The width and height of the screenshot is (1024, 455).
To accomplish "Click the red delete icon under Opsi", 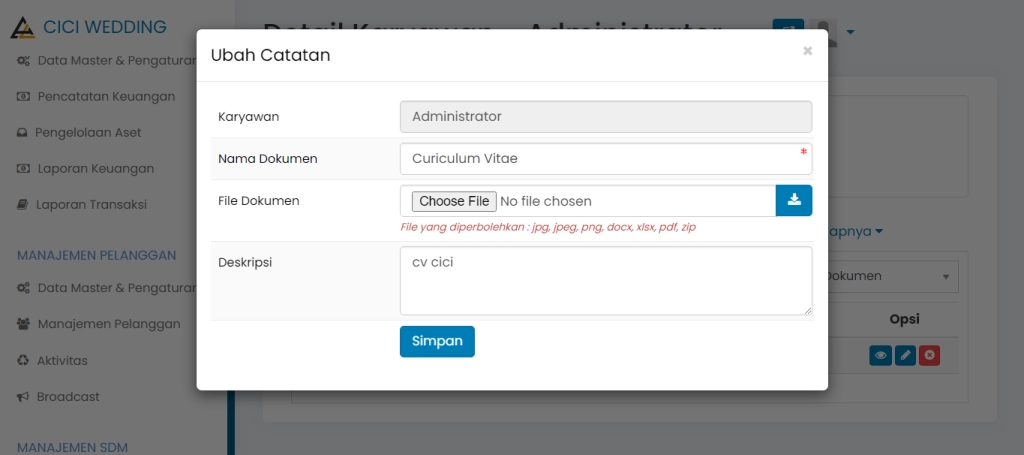I will coord(929,355).
